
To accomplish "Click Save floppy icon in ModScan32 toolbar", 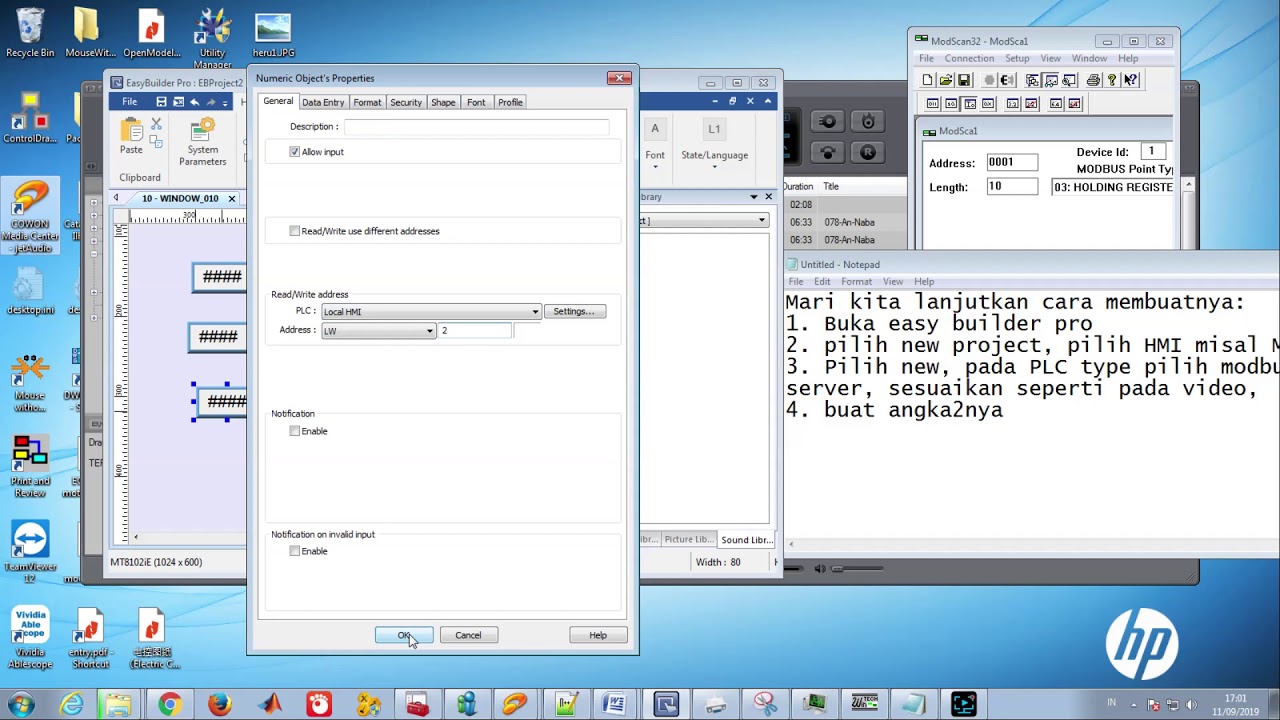I will [x=963, y=80].
